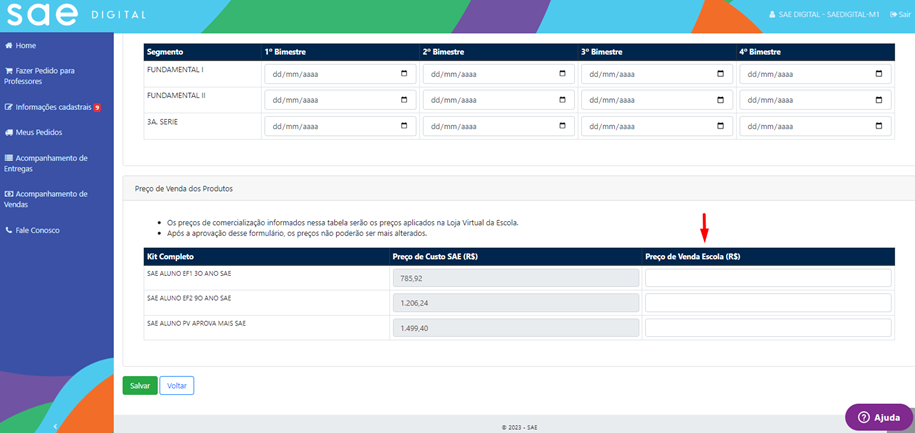The image size is (915, 433).
Task: Open Meus Pedidos in the sidebar
Action: 33,132
